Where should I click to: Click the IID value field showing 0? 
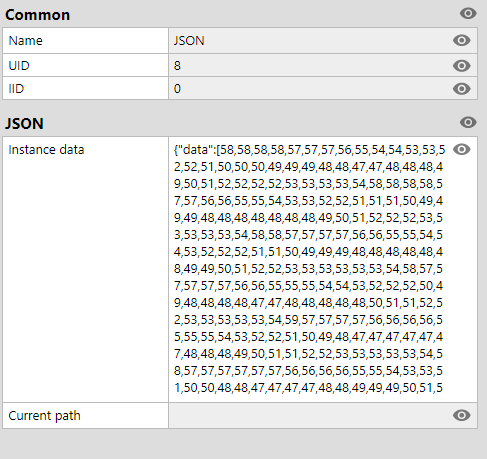pos(323,88)
